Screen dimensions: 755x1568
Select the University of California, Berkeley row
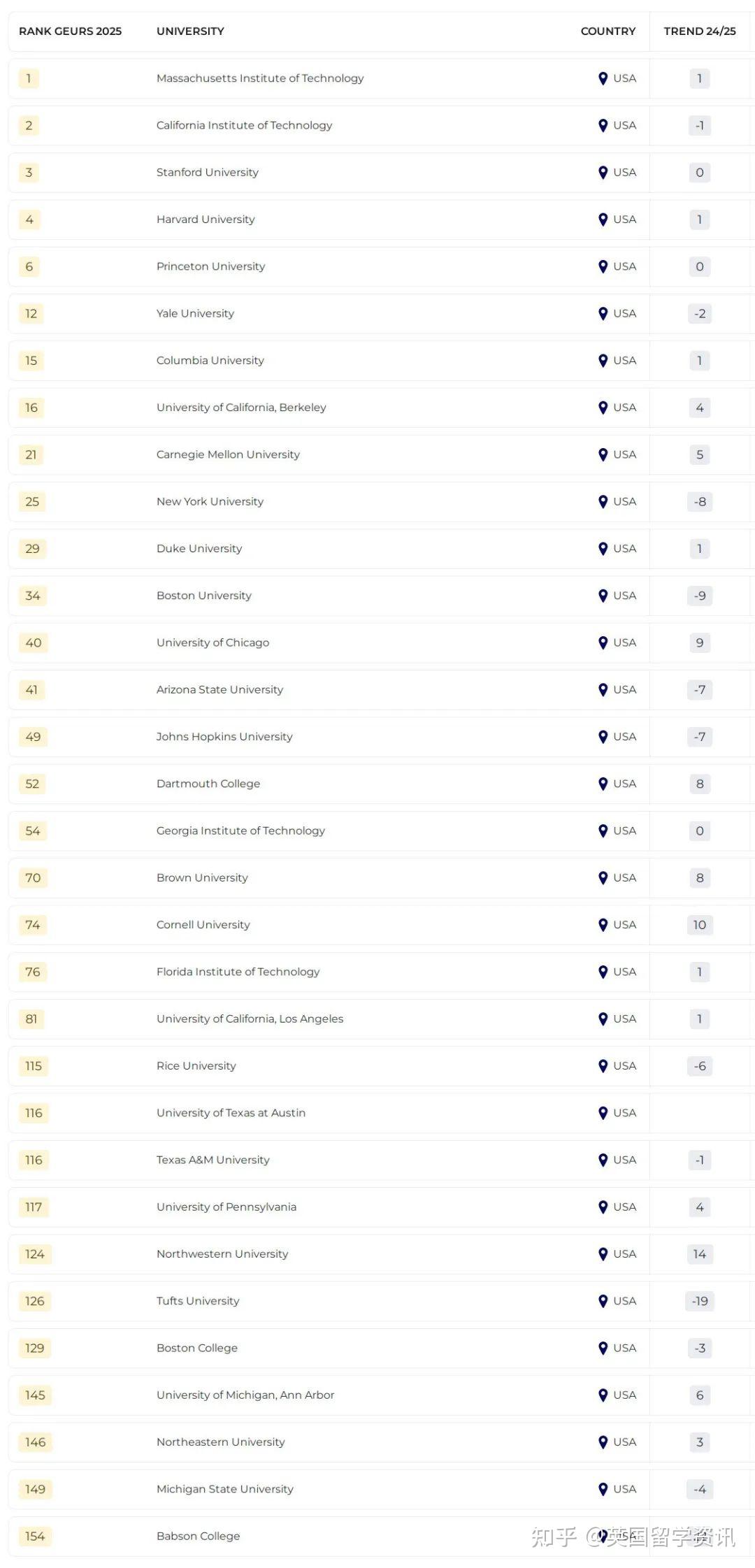tap(241, 408)
